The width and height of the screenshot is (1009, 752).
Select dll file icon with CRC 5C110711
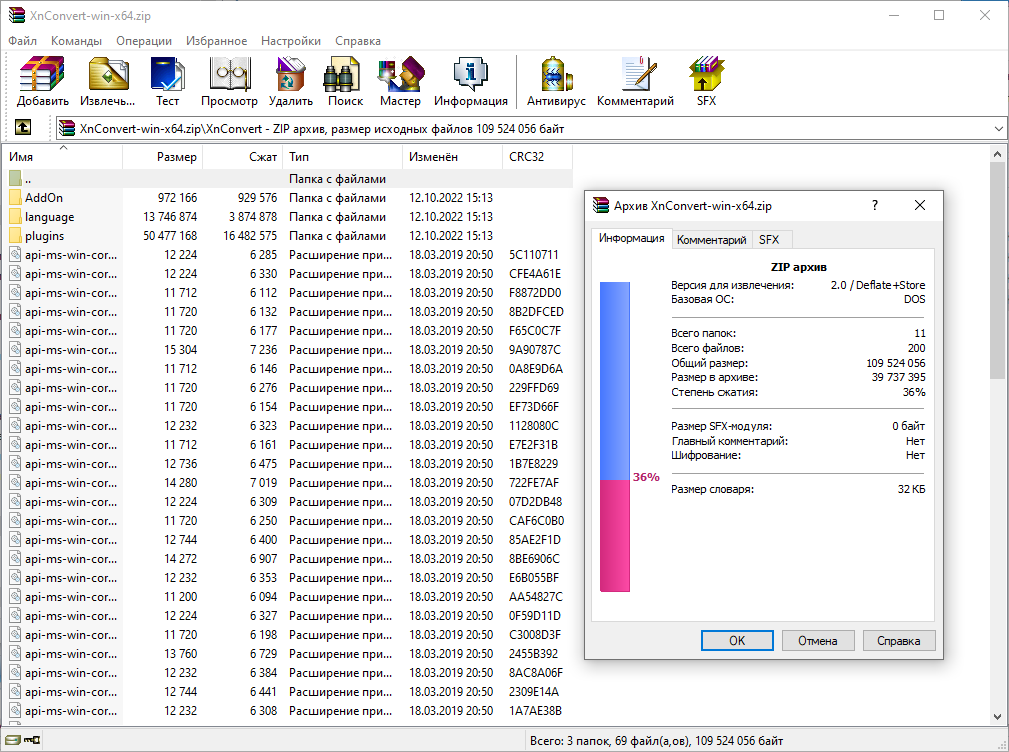(15, 255)
